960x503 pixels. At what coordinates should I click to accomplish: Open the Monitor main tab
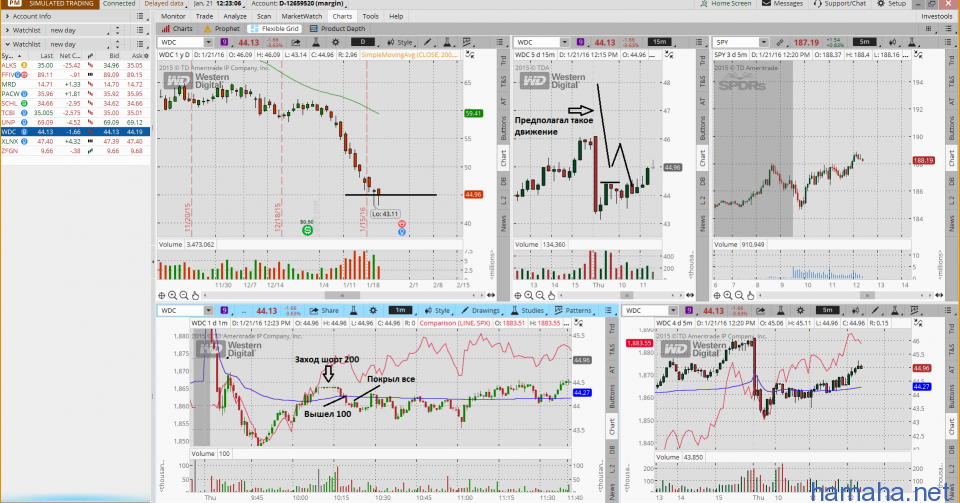(x=173, y=17)
